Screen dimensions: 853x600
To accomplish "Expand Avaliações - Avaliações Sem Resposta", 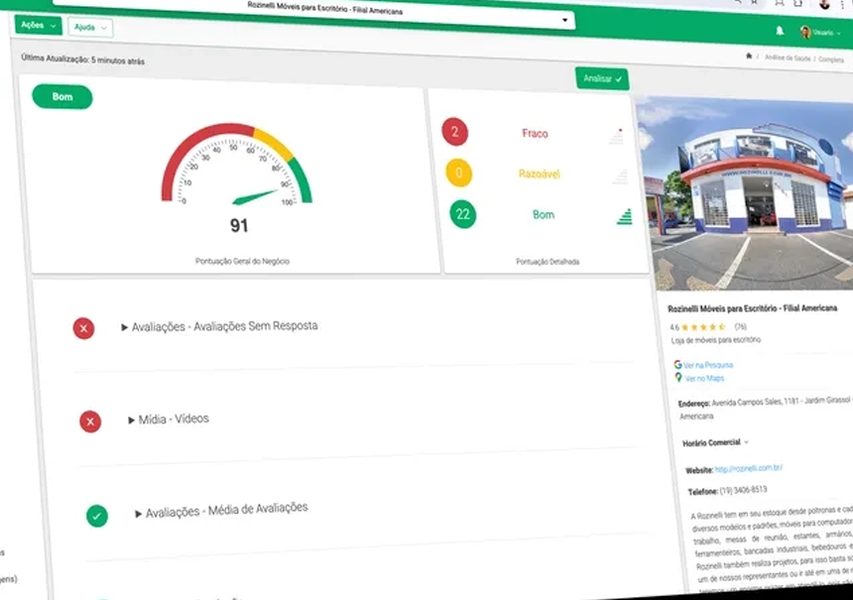I will point(219,326).
